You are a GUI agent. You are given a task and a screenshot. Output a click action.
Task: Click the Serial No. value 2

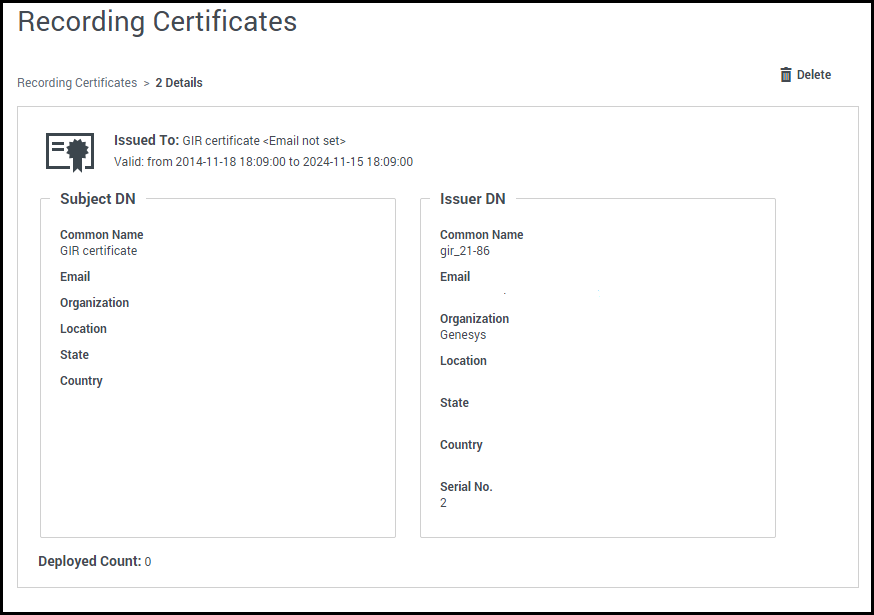pos(443,503)
